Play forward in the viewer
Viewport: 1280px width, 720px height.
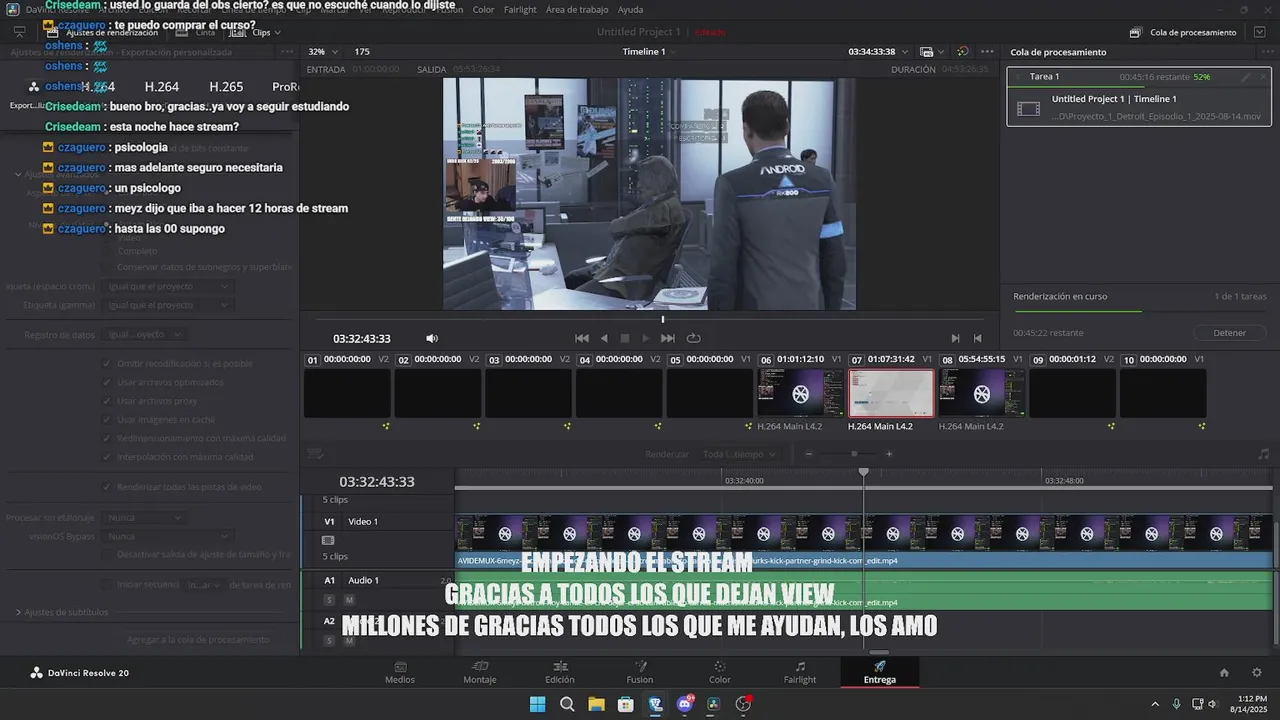pos(645,338)
